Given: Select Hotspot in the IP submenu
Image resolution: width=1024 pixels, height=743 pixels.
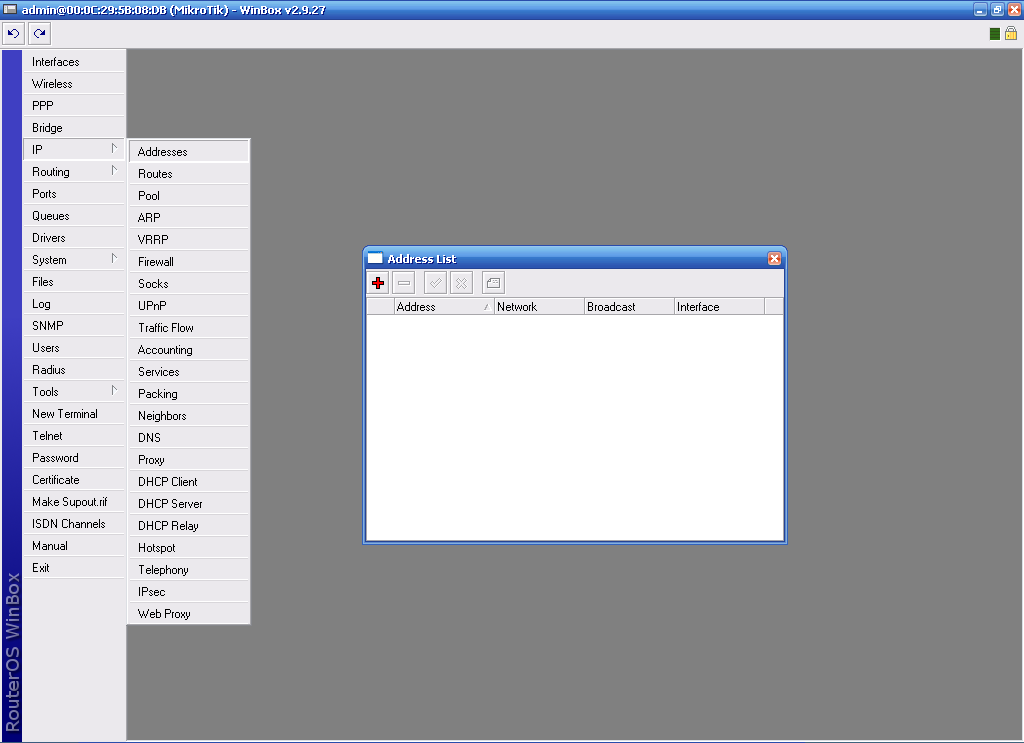Looking at the screenshot, I should 189,548.
